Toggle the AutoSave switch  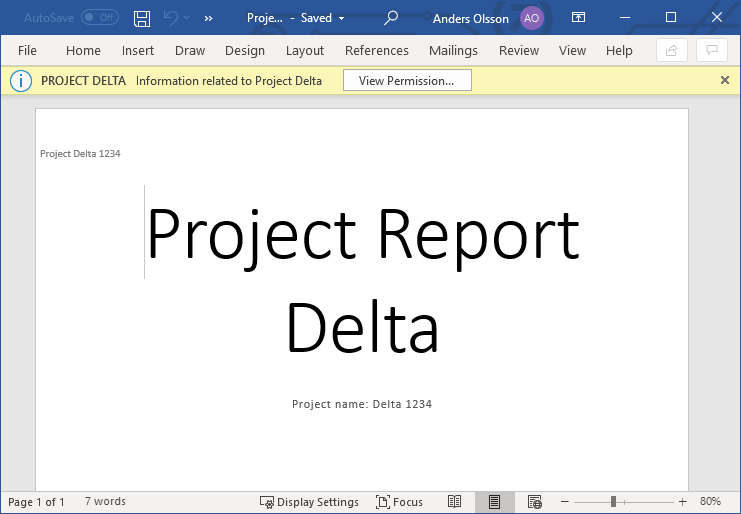tap(99, 18)
